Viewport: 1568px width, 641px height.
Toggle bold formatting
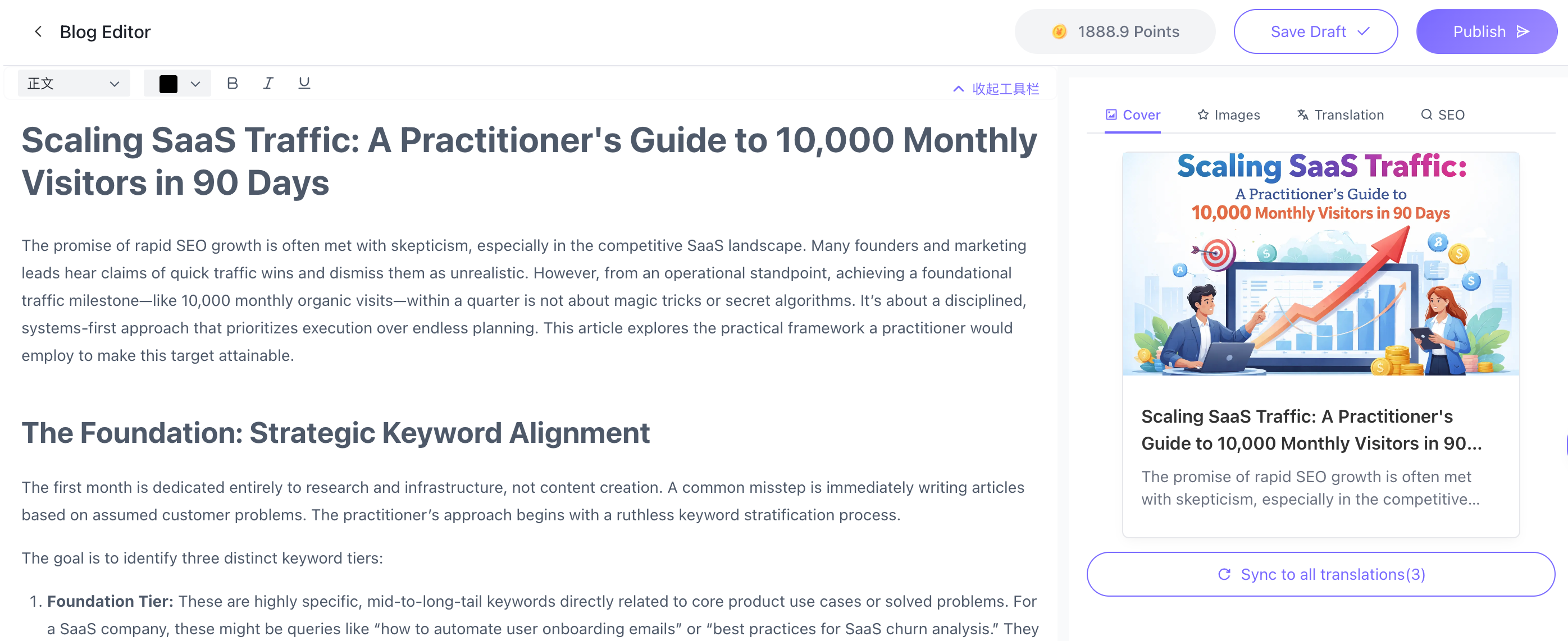(232, 83)
